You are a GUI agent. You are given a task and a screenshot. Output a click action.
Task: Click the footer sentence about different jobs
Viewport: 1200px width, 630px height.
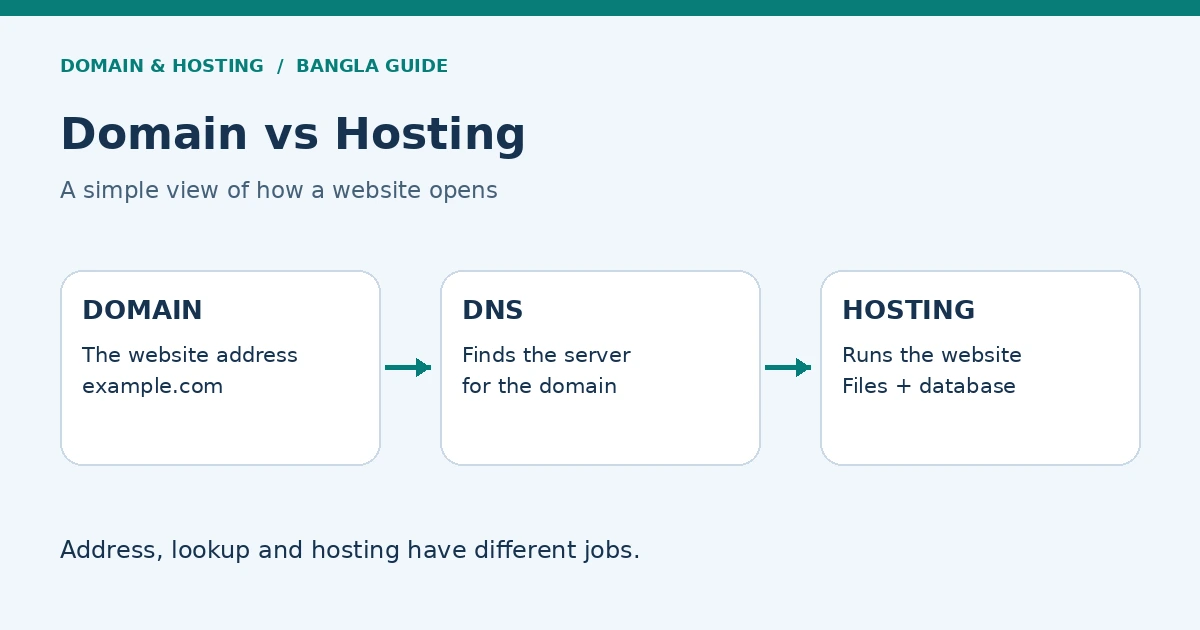pos(350,550)
